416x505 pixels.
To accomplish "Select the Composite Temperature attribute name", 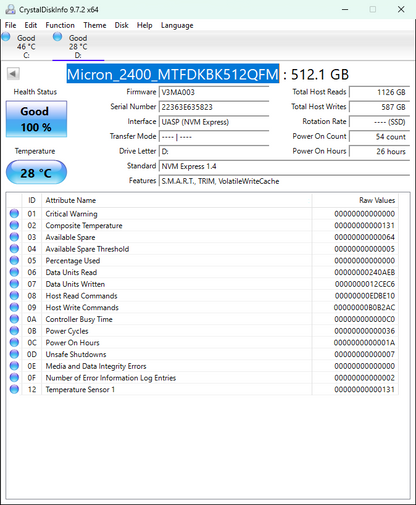I will pos(84,225).
